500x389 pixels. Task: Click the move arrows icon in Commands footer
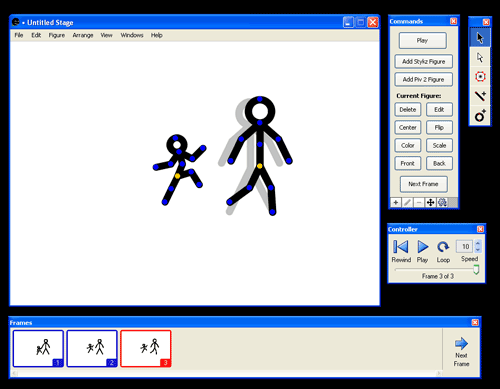coord(430,202)
